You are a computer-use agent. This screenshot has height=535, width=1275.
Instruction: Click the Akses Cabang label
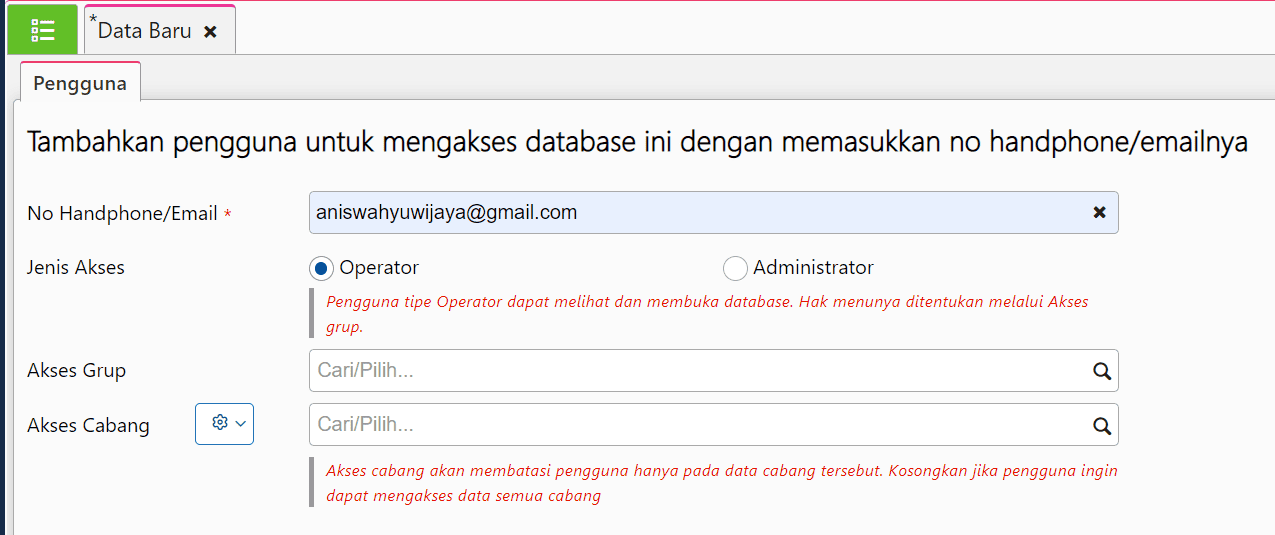(x=88, y=426)
